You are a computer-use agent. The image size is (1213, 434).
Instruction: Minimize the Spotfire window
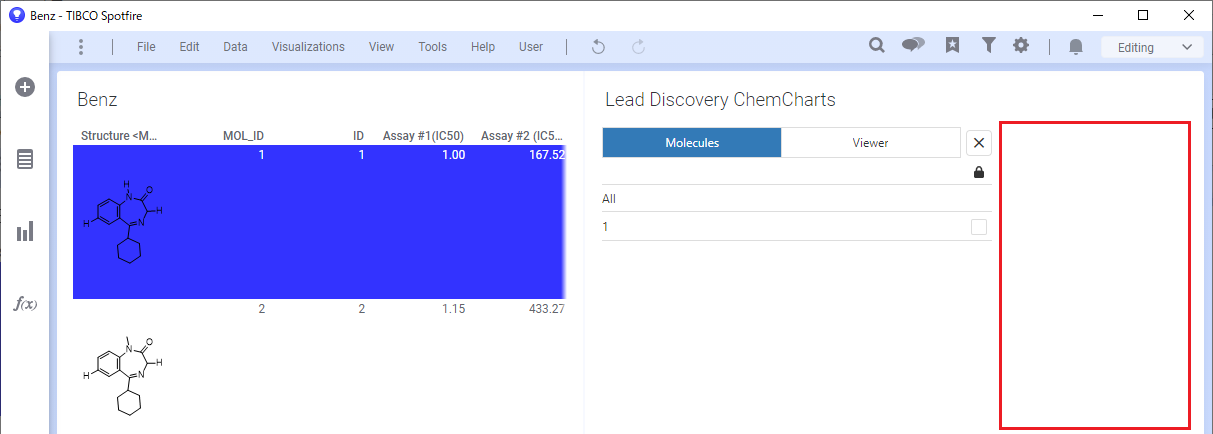[1098, 15]
